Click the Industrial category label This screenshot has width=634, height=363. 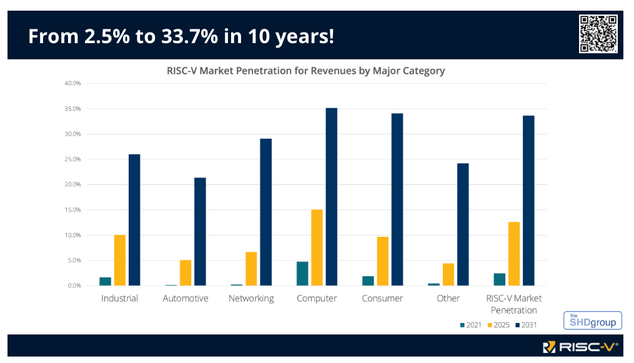(120, 298)
